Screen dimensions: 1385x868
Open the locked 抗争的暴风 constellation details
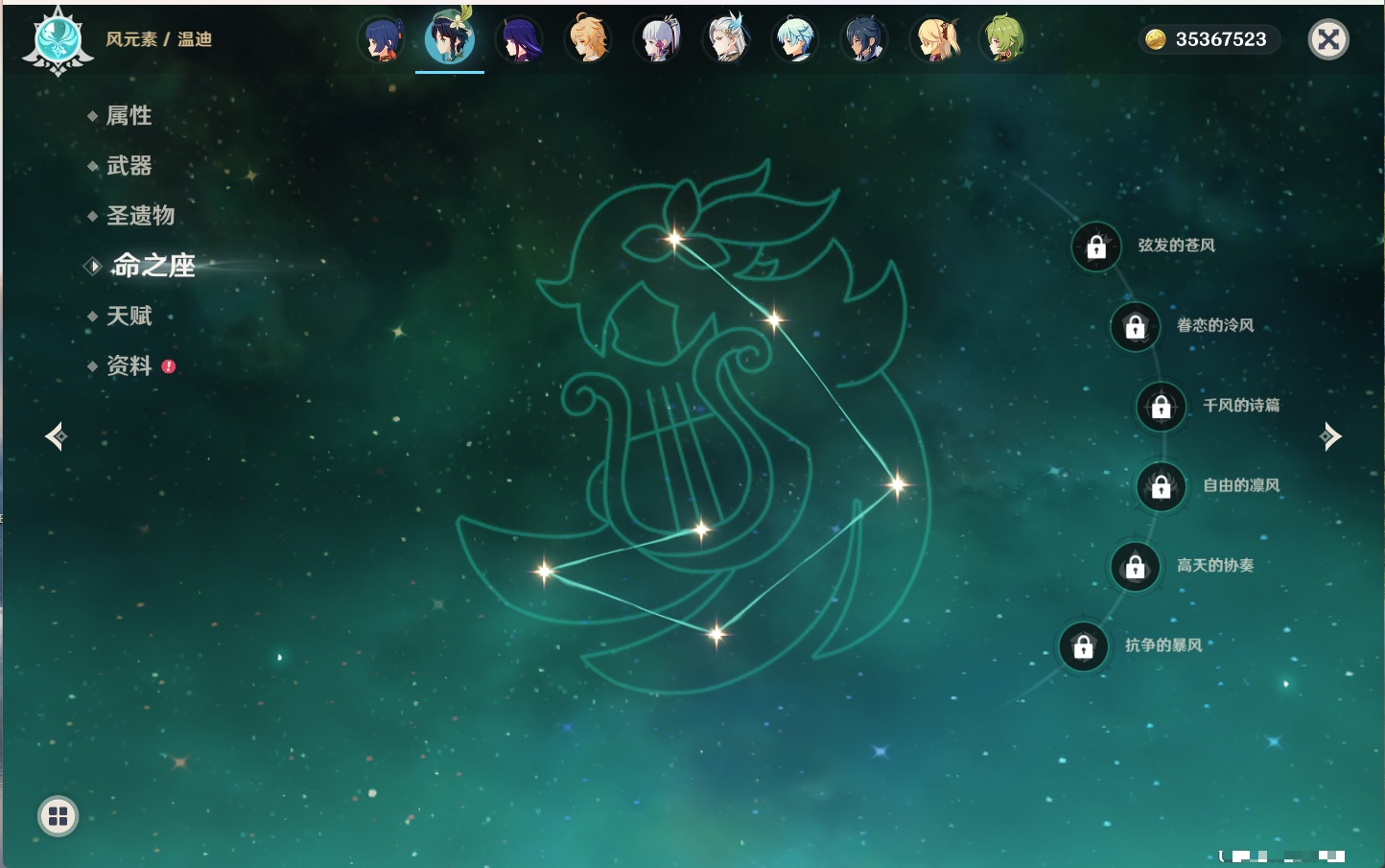1084,646
